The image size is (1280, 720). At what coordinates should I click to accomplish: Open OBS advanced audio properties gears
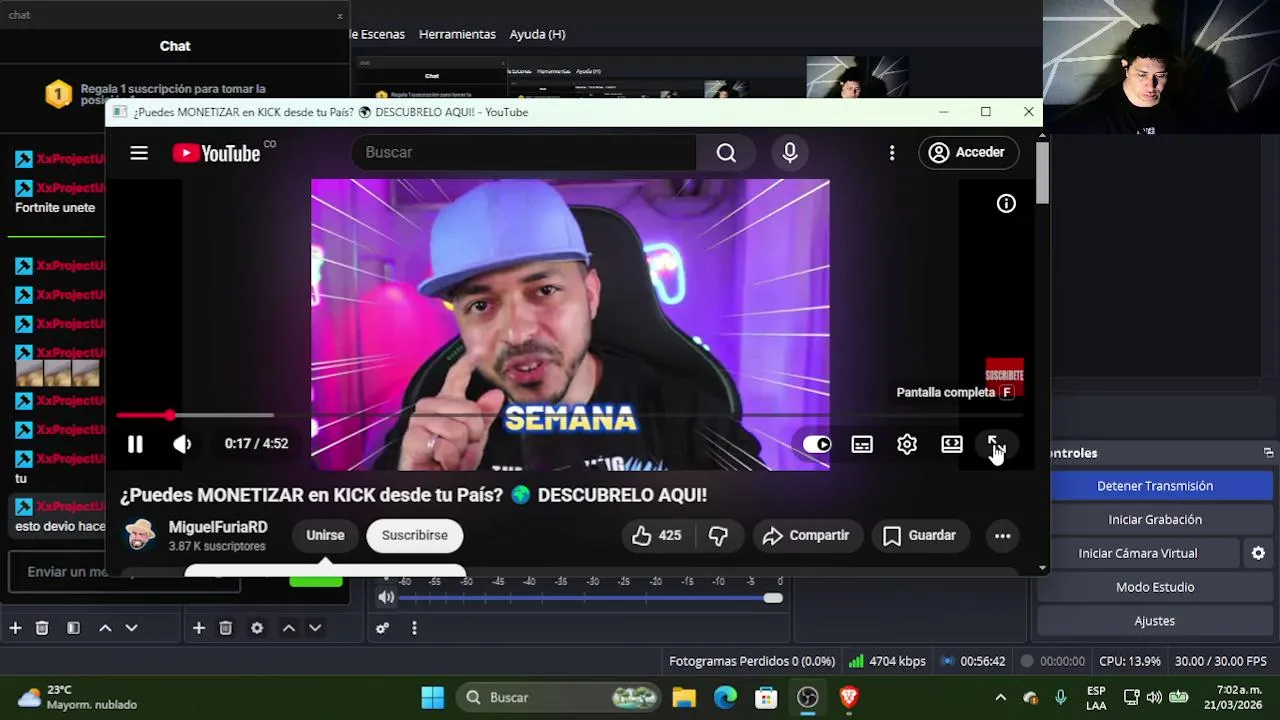click(x=382, y=628)
